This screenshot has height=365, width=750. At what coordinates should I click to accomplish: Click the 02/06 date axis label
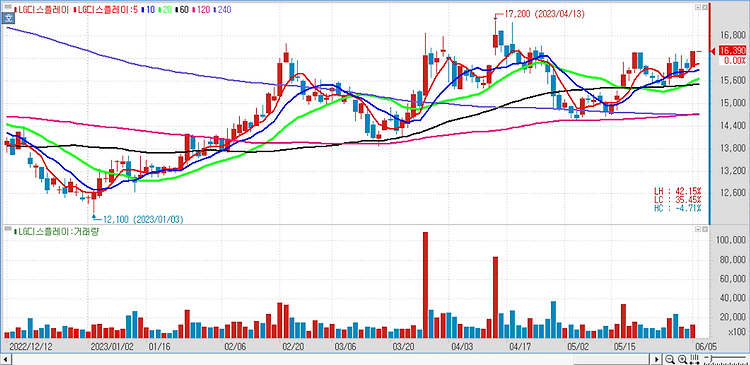(x=235, y=345)
